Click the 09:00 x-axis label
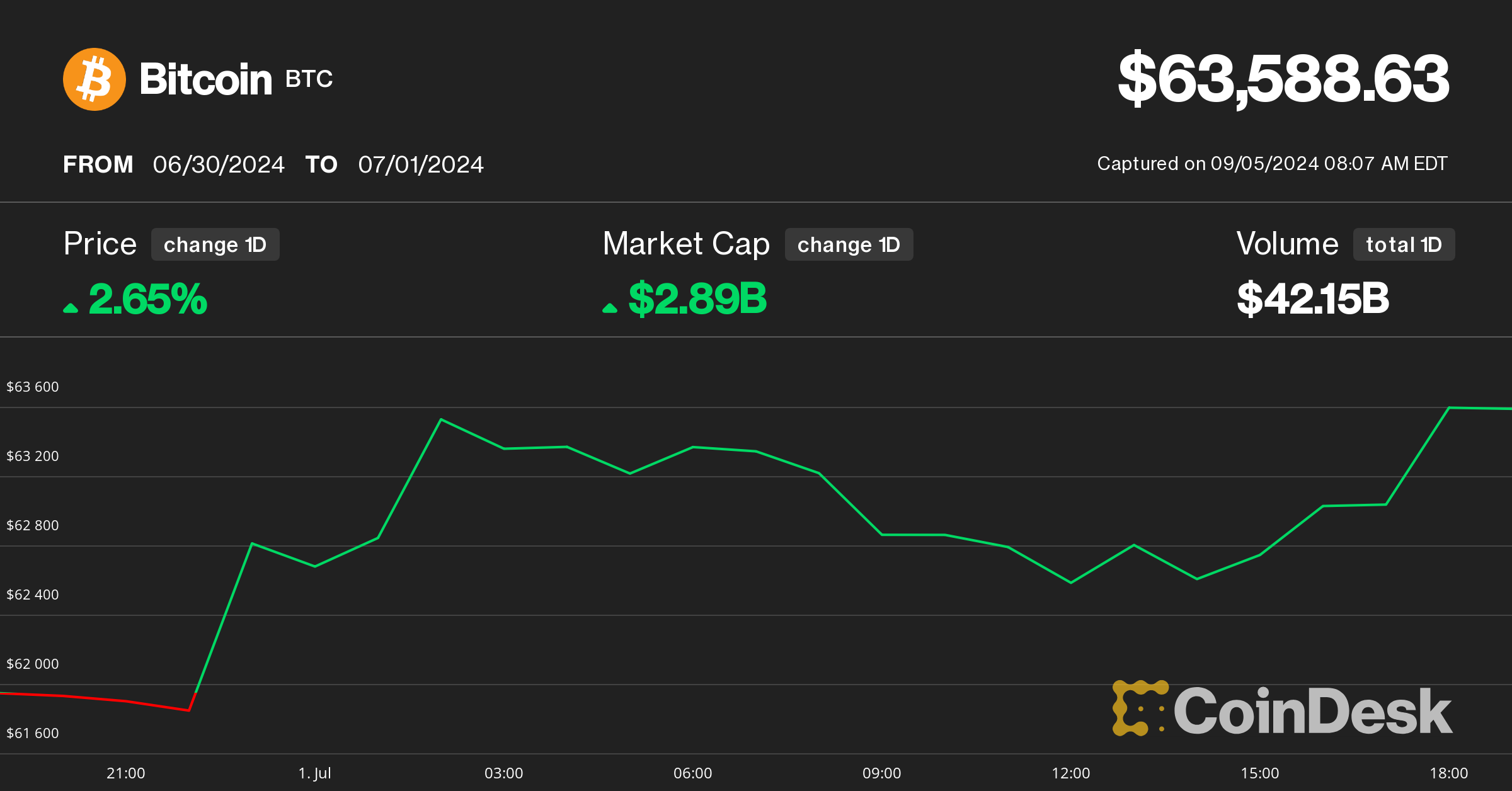 882,773
